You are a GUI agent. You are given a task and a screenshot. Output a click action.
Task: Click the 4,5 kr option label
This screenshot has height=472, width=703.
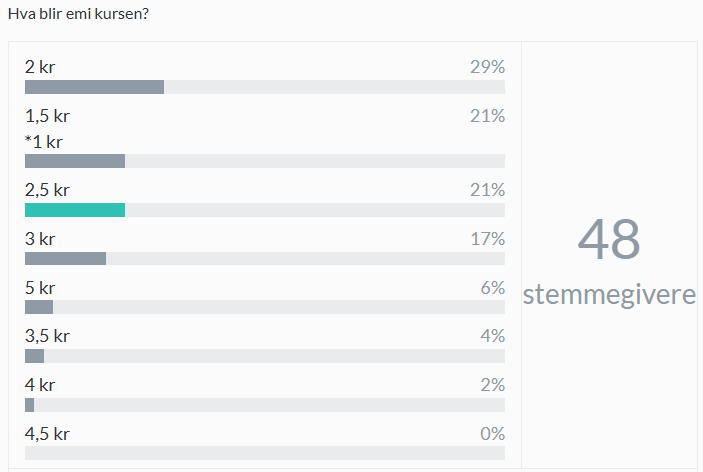(x=47, y=434)
